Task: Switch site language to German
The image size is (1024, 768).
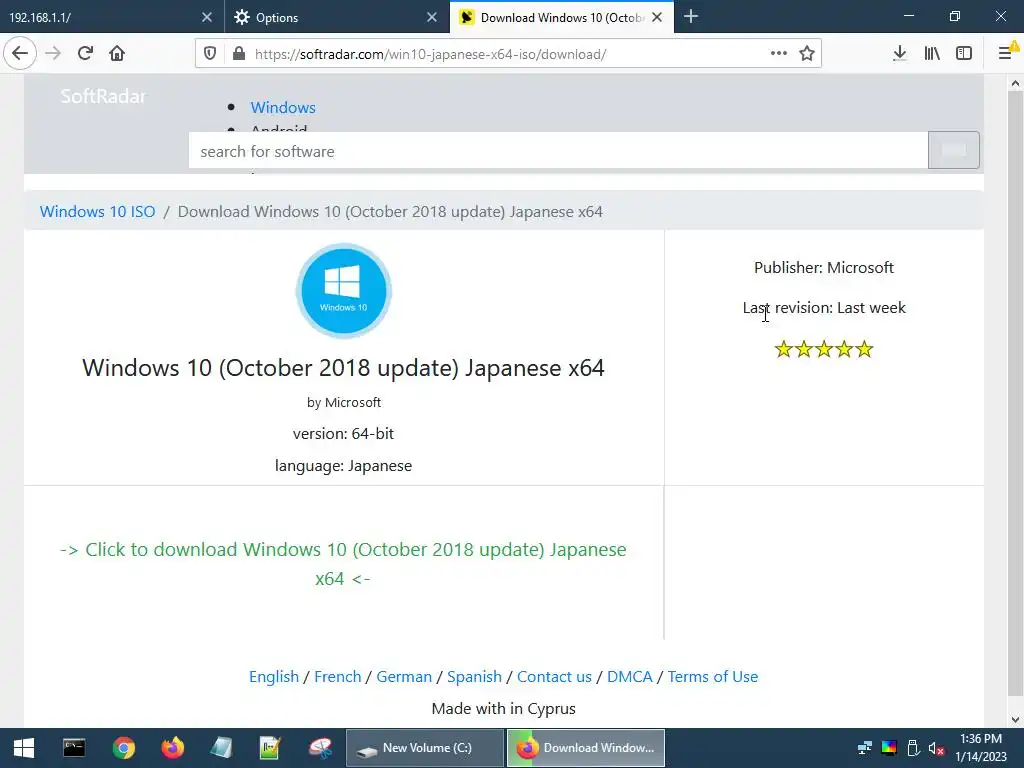Action: 404,677
